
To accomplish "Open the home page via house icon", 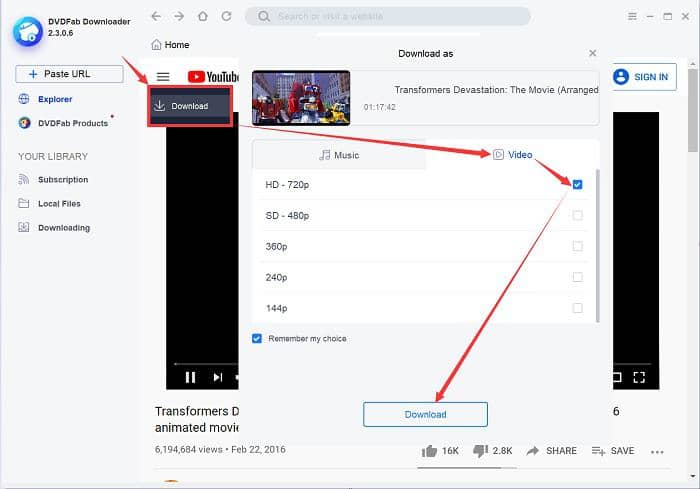I will [203, 17].
